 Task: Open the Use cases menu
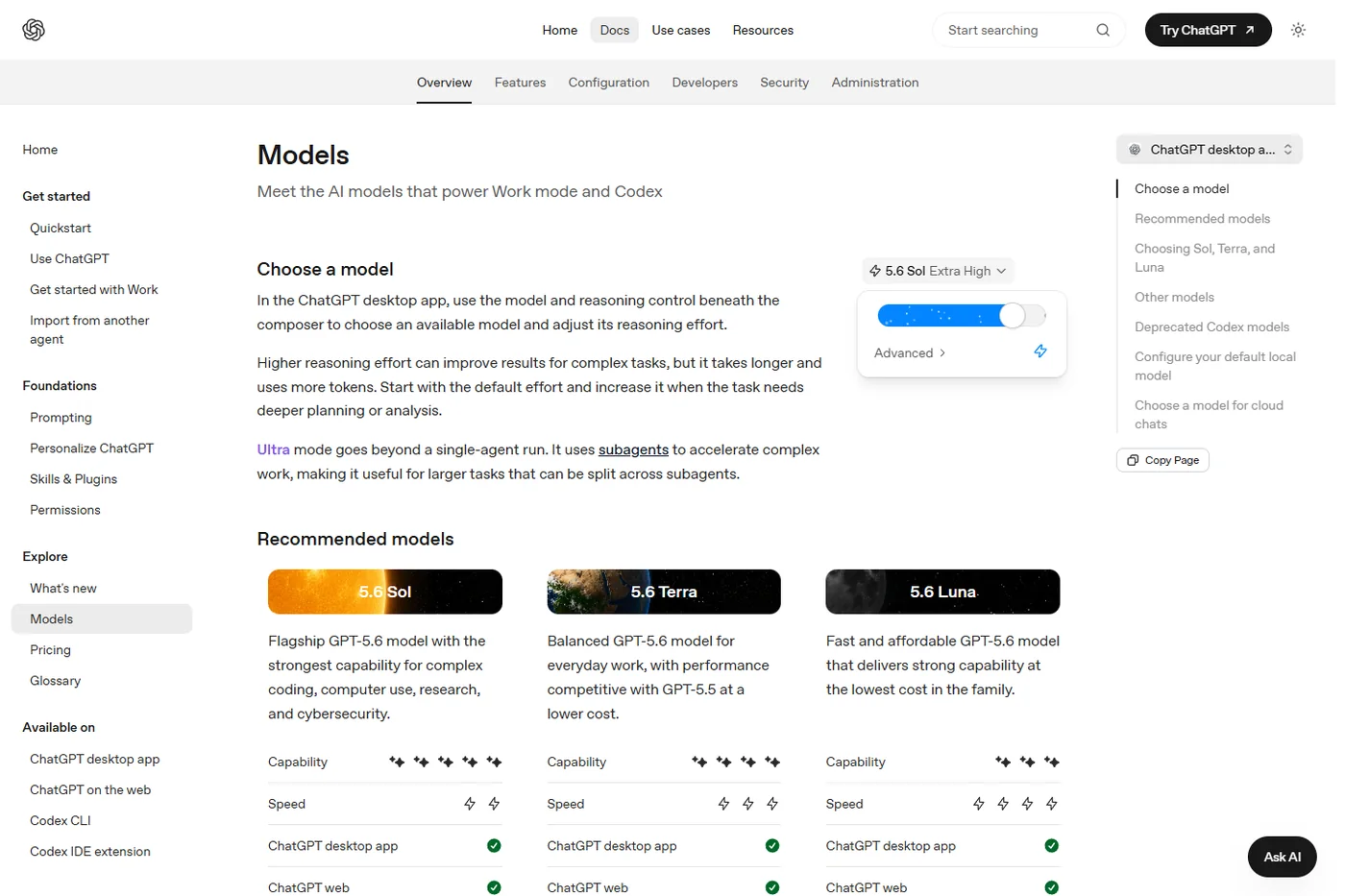click(680, 30)
